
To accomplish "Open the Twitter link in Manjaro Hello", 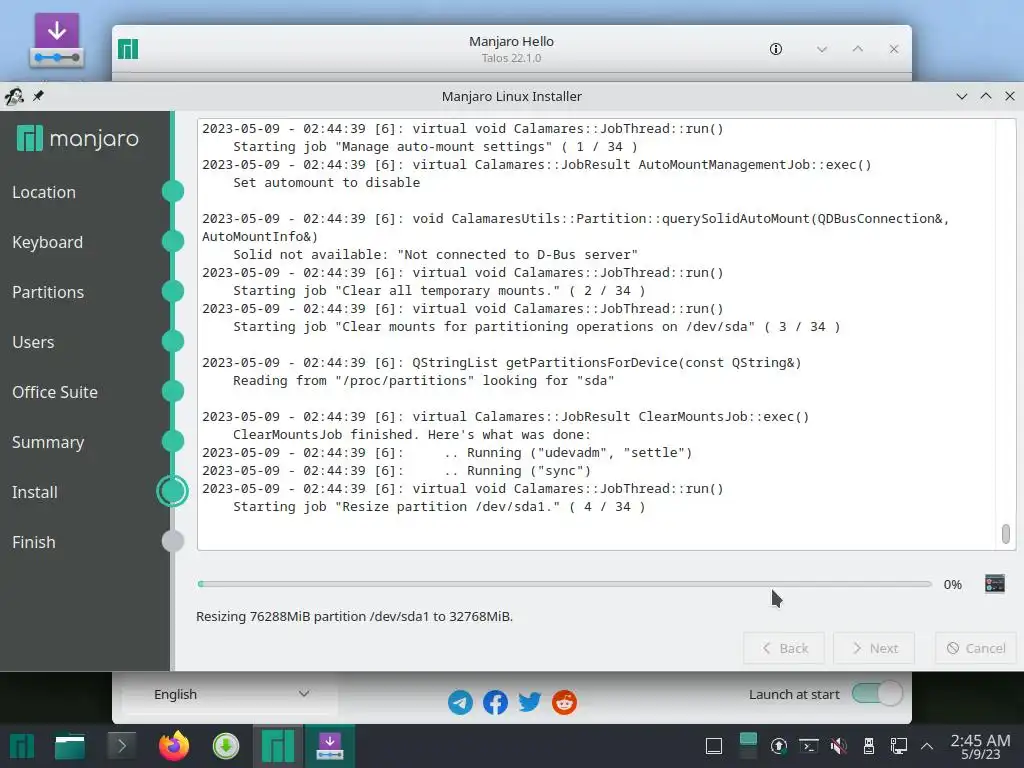I will 530,703.
